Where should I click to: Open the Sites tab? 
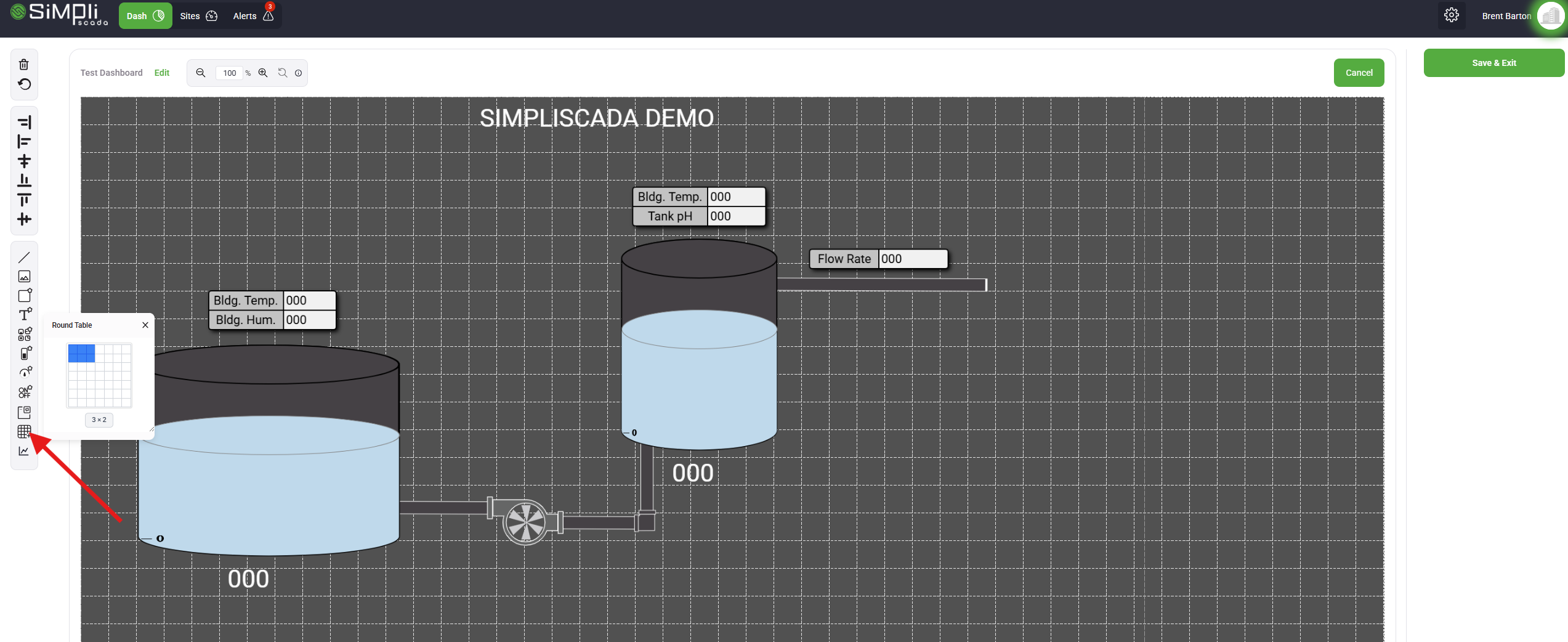click(198, 16)
